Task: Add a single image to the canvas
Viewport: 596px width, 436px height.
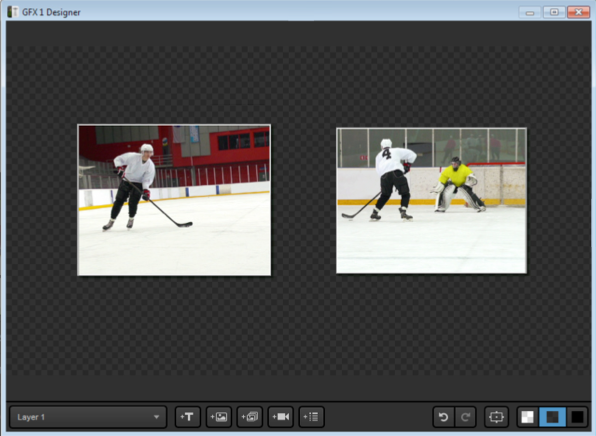Action: coord(219,417)
